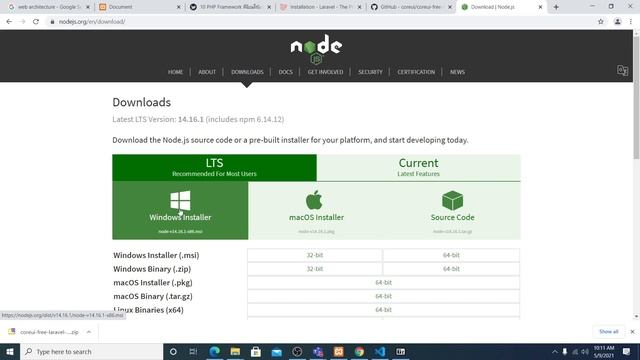The height and width of the screenshot is (360, 640).
Task: Open File Explorer from taskbar
Action: pos(235,351)
